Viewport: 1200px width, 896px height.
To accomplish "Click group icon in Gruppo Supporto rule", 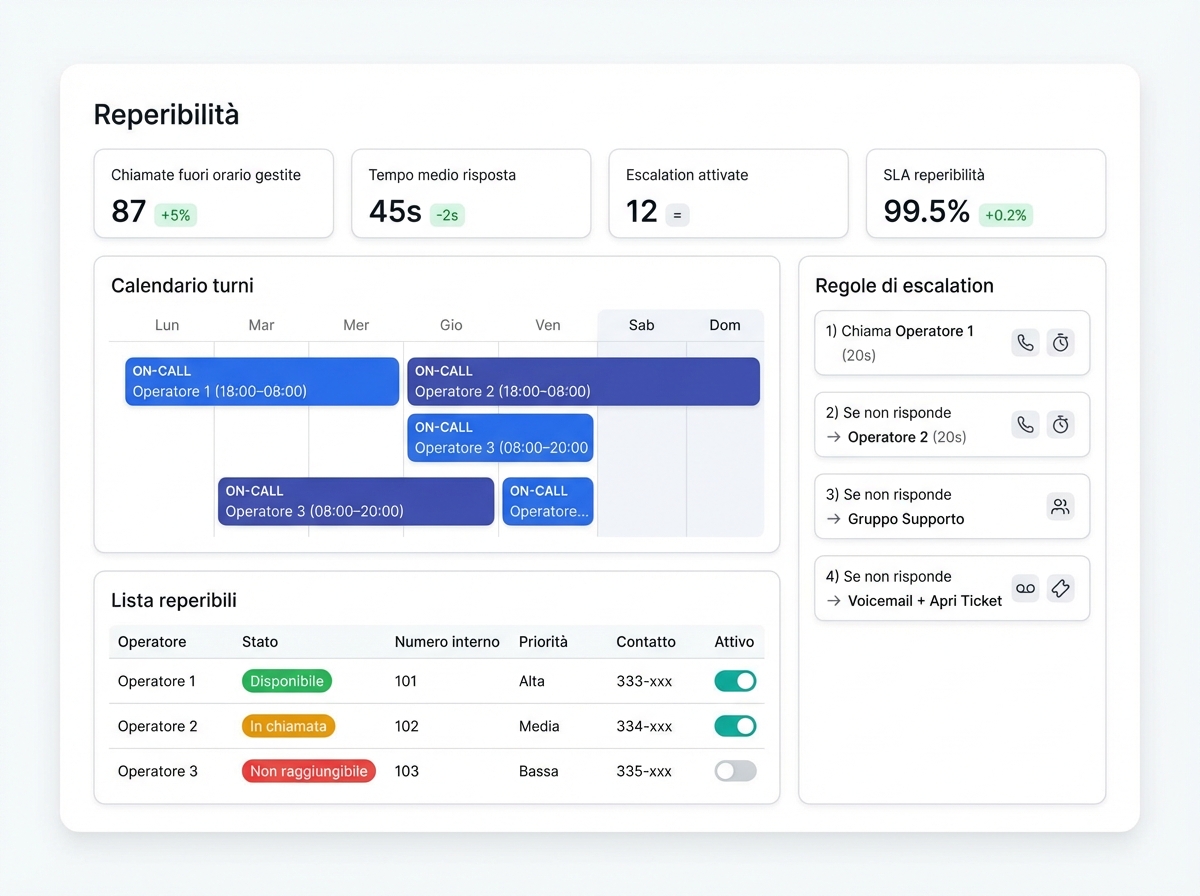I will pos(1061,507).
